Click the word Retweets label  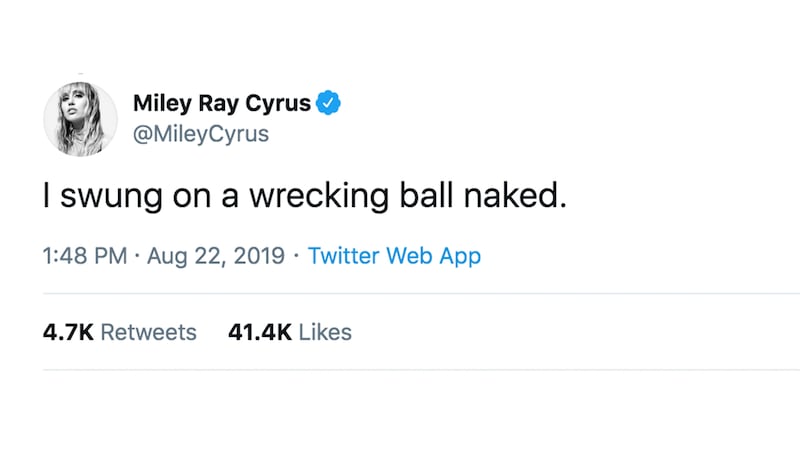pos(149,332)
